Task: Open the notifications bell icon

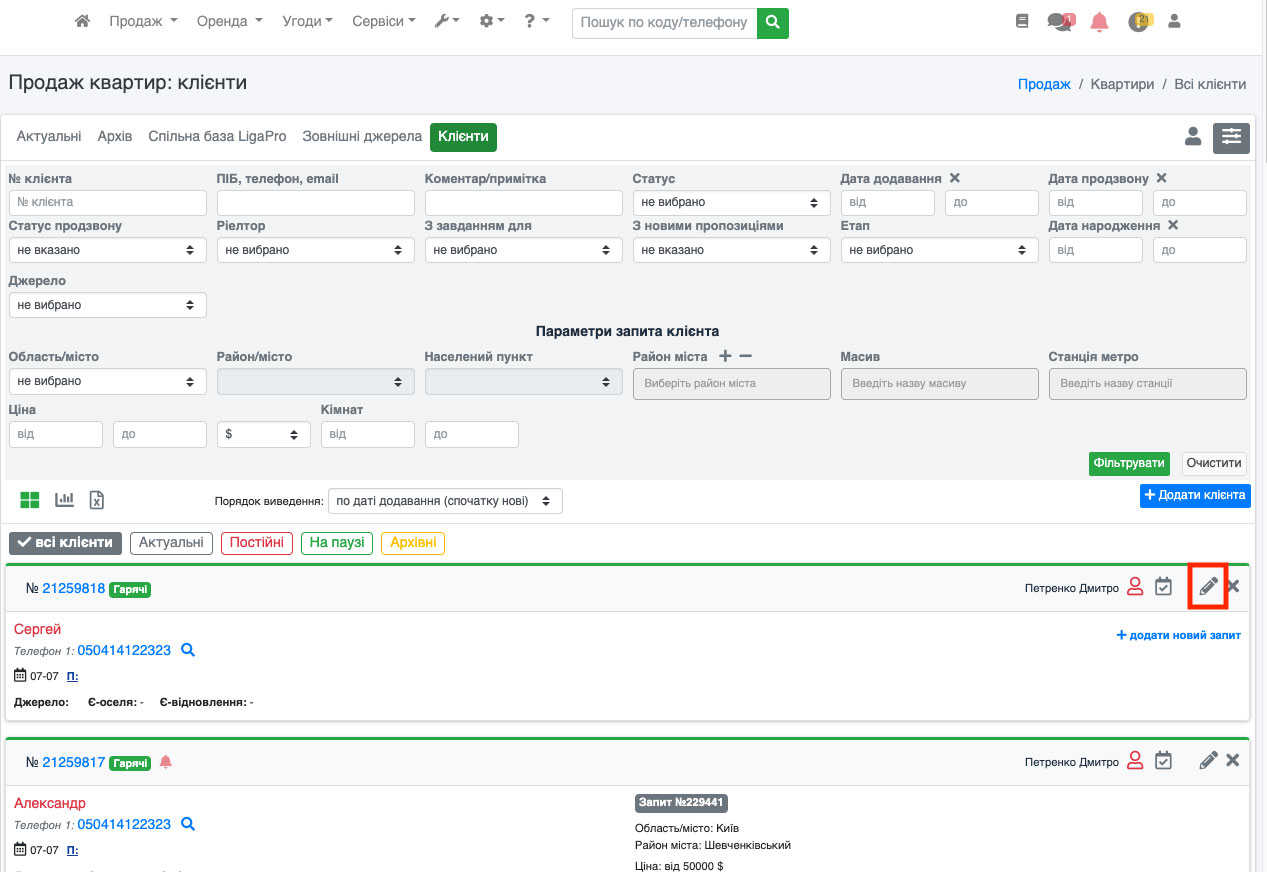Action: (1099, 21)
